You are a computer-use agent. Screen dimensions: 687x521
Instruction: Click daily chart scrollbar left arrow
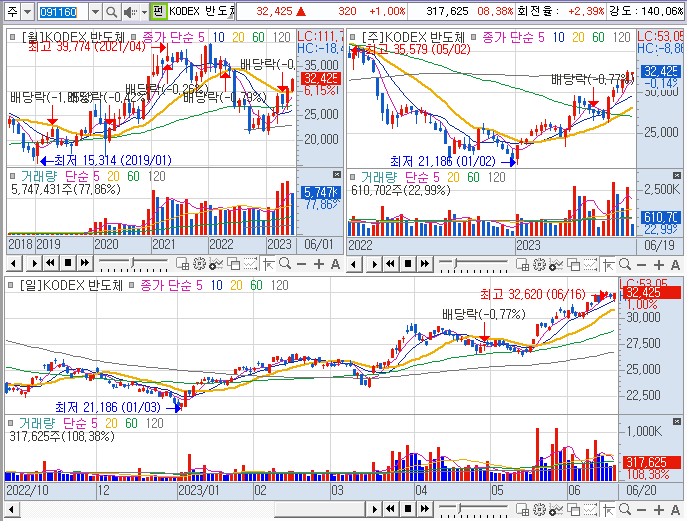click(12, 509)
